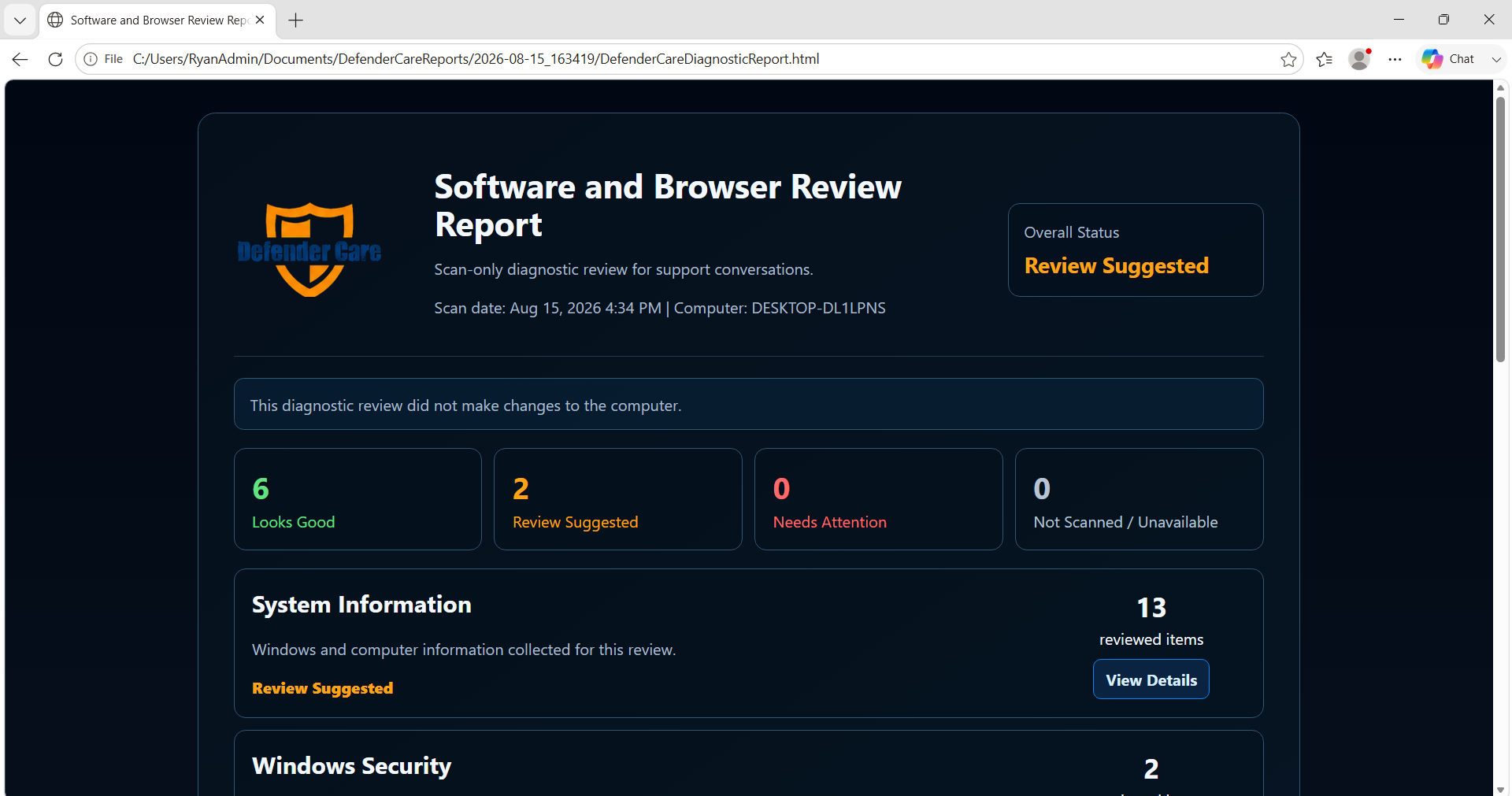Click the Defender Care shield logo

coord(309,250)
